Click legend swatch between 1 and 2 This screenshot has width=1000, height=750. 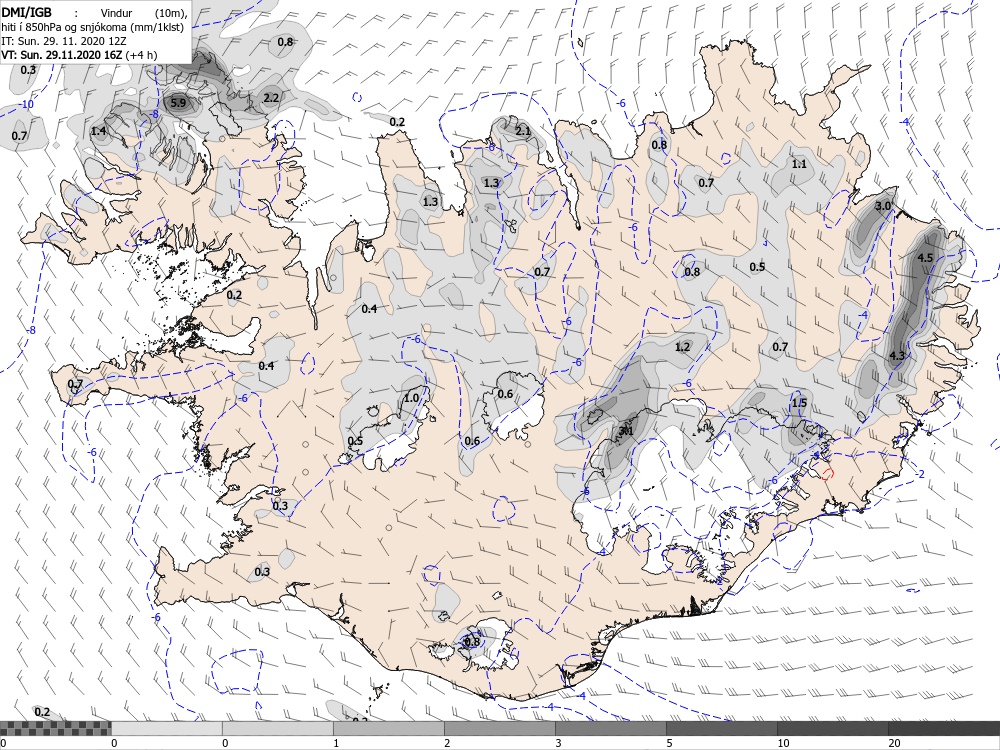click(x=388, y=728)
